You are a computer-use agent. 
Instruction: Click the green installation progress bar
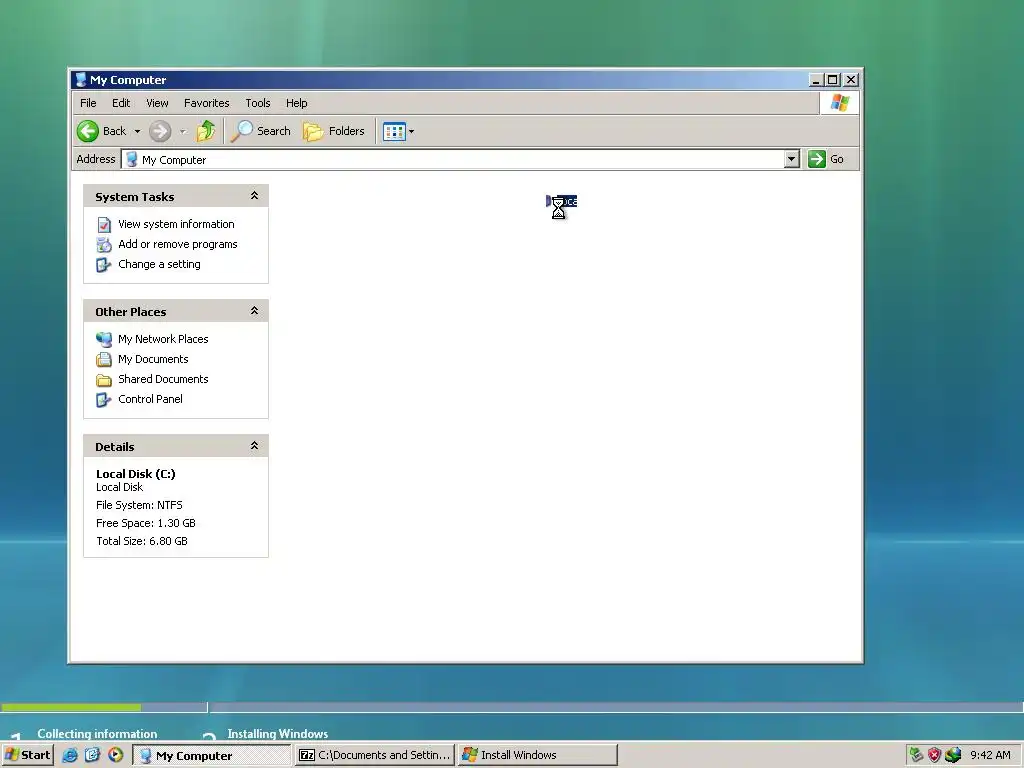pos(71,707)
